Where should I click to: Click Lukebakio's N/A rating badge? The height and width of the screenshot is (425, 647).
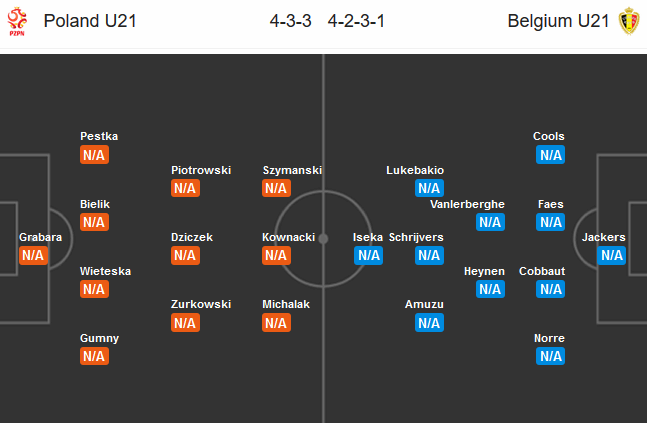coord(430,188)
